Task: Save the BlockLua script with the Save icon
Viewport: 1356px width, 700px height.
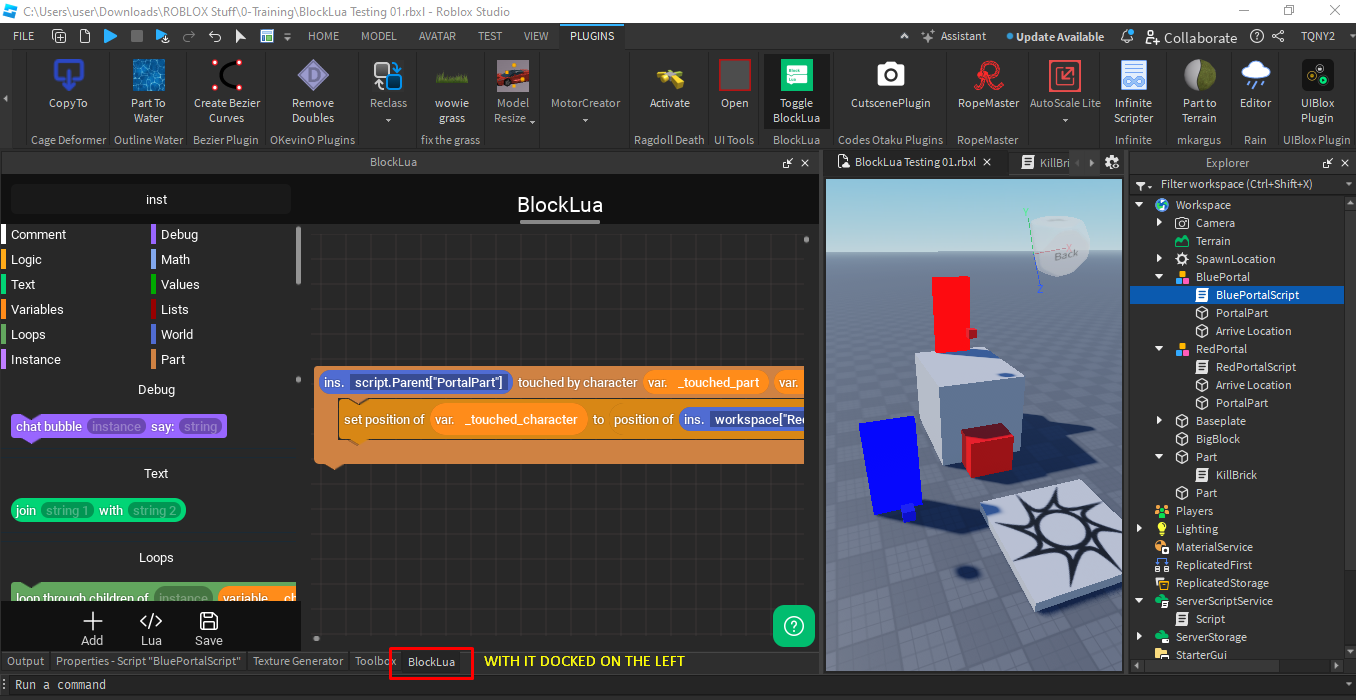Action: [x=208, y=620]
